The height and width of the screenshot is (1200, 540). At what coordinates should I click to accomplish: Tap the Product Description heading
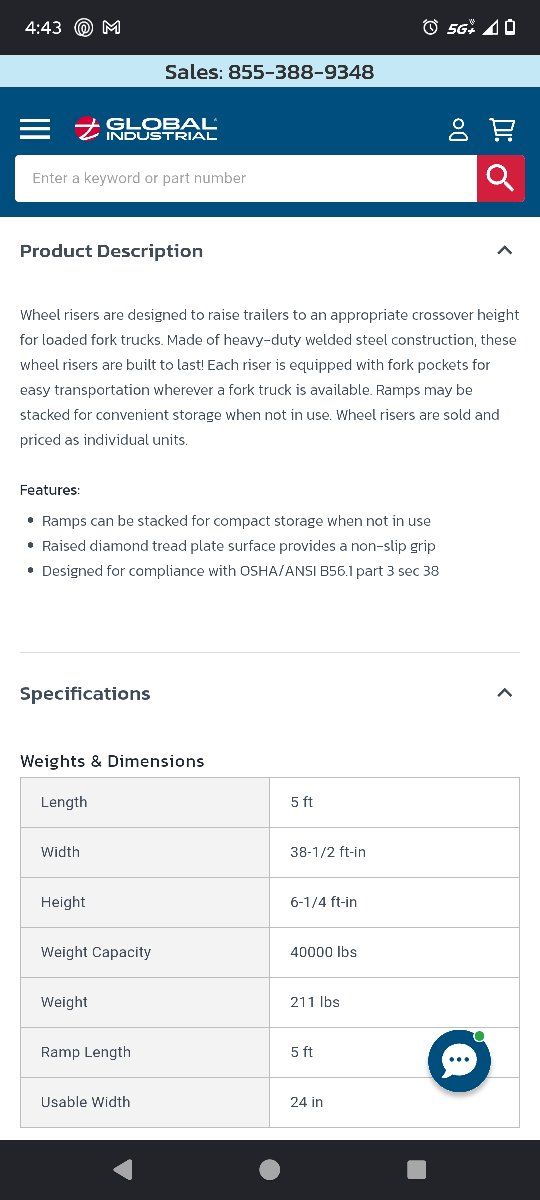(x=111, y=251)
